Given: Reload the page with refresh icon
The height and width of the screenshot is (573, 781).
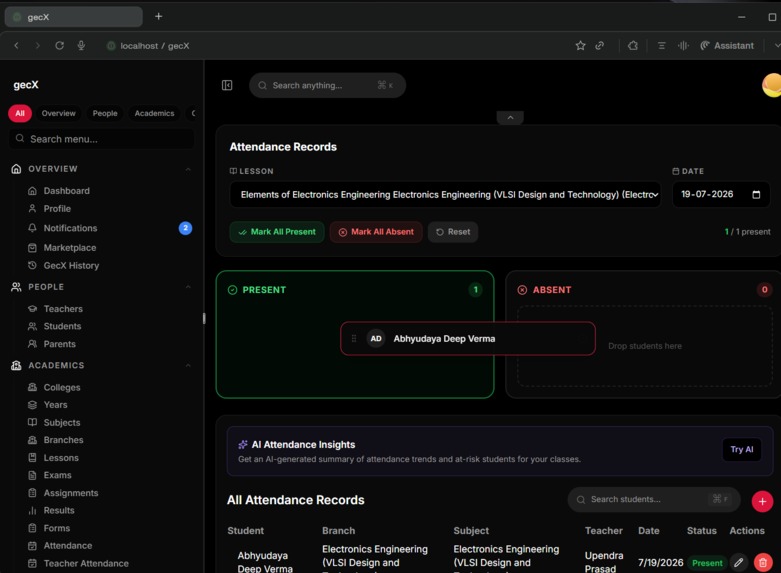Looking at the screenshot, I should 59,45.
